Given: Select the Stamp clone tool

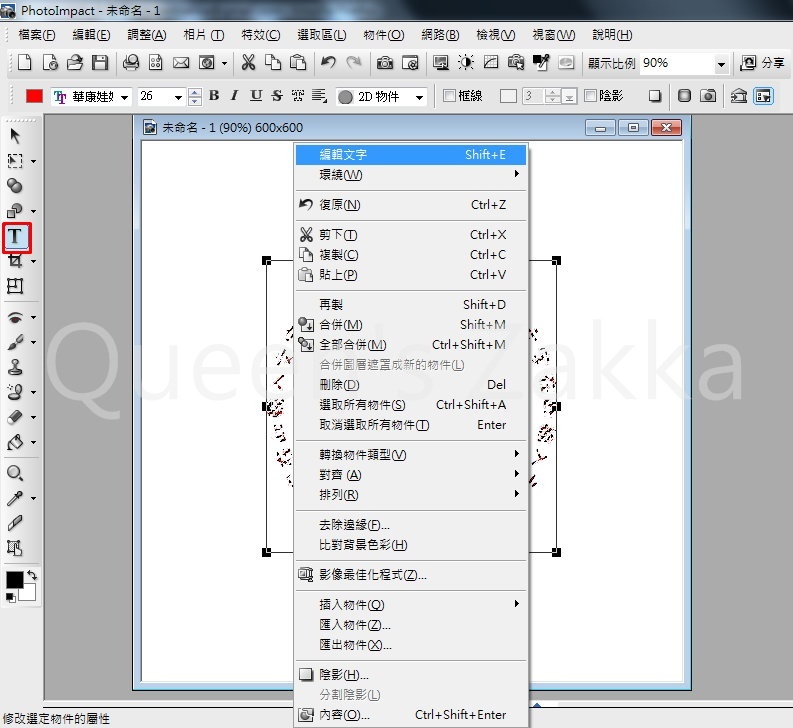Looking at the screenshot, I should [15, 367].
